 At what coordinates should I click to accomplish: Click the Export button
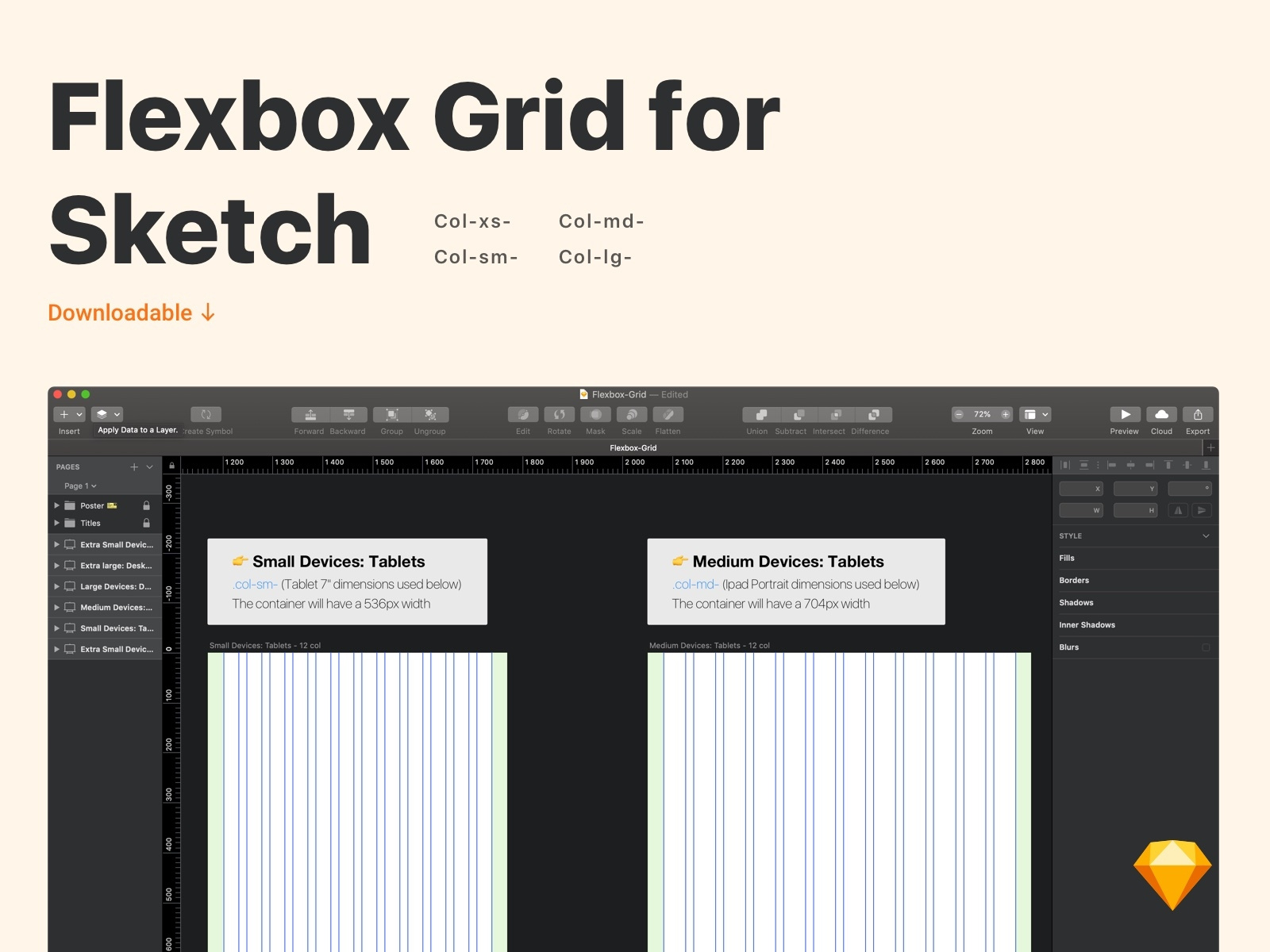coord(1198,415)
